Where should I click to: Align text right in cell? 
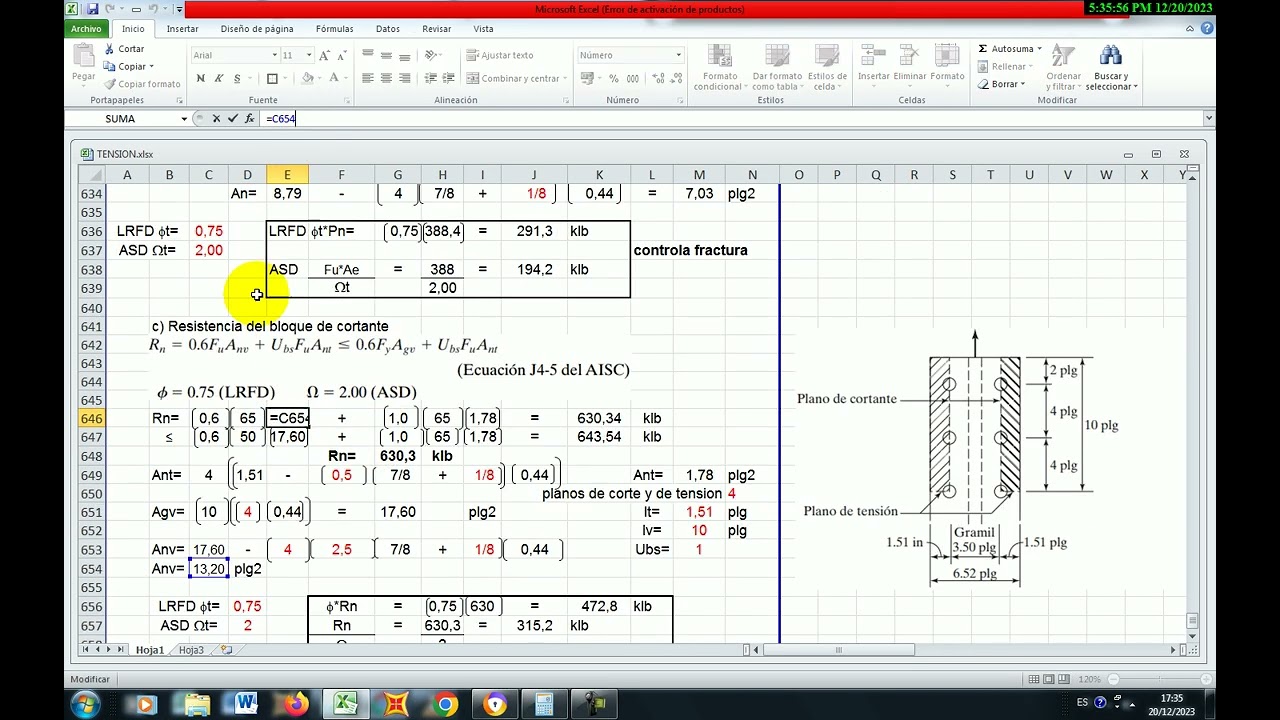(x=404, y=78)
